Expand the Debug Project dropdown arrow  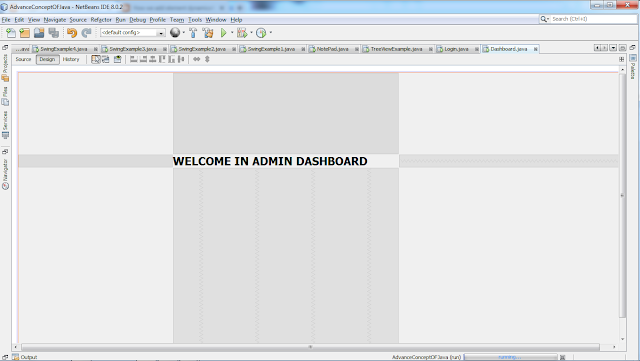click(251, 33)
